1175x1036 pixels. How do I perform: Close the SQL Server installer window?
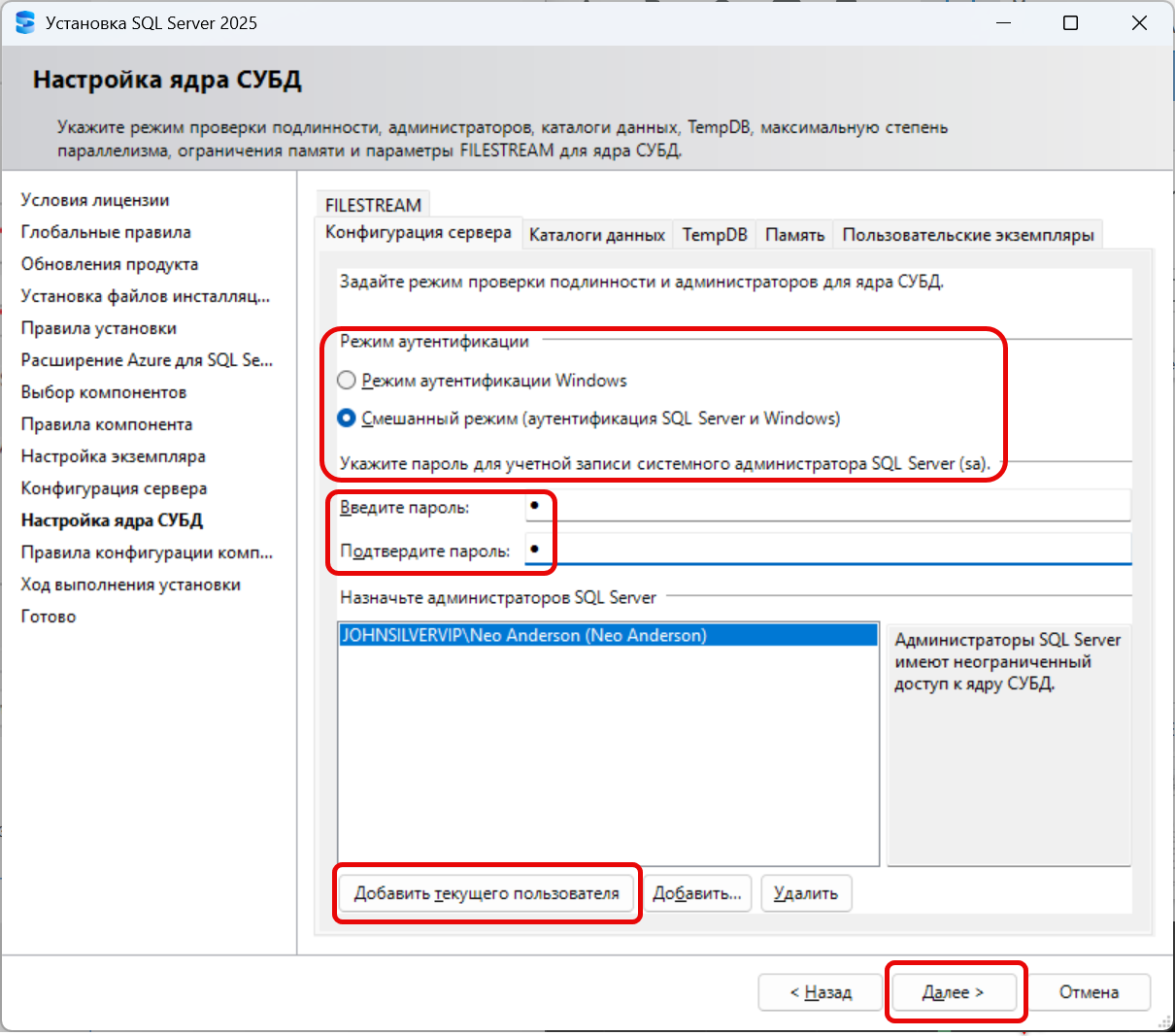tap(1139, 22)
